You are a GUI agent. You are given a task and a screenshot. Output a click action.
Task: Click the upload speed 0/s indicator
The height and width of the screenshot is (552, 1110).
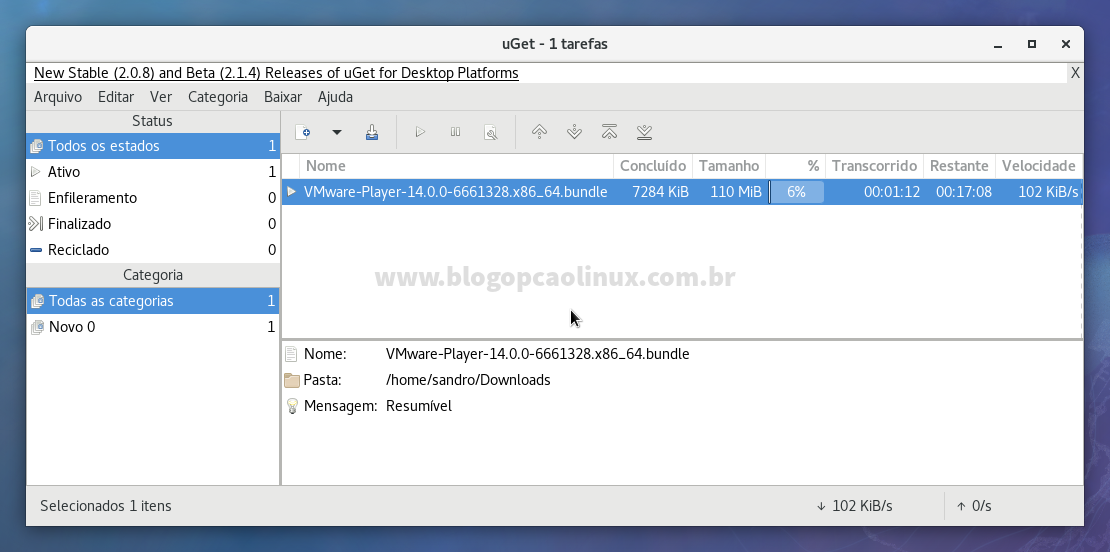point(973,506)
